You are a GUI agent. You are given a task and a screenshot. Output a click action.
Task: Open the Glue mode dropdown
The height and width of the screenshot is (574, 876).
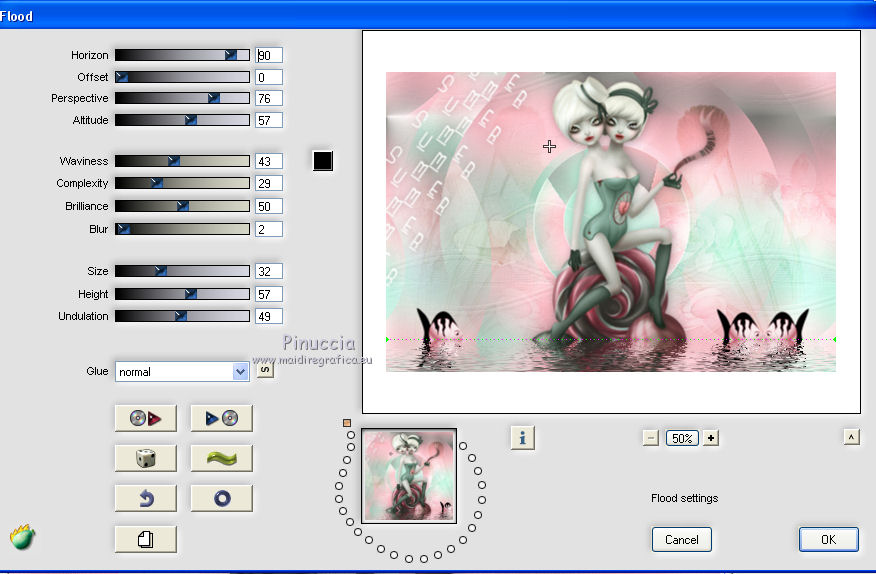tap(182, 372)
